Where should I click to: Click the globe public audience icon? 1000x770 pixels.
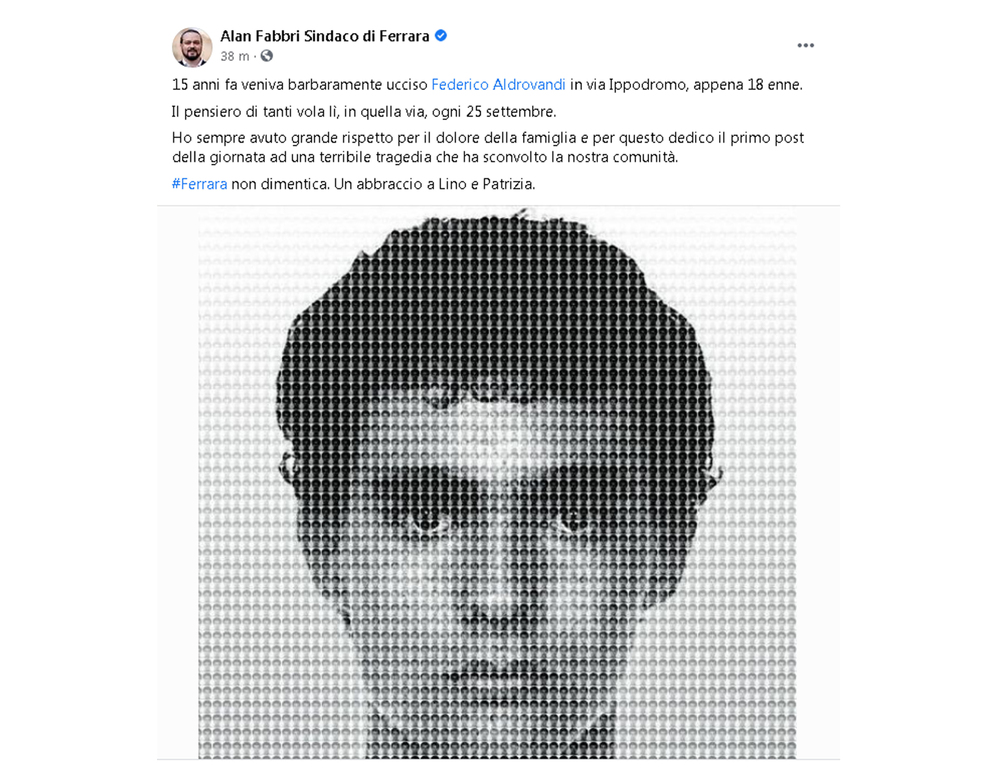click(267, 56)
